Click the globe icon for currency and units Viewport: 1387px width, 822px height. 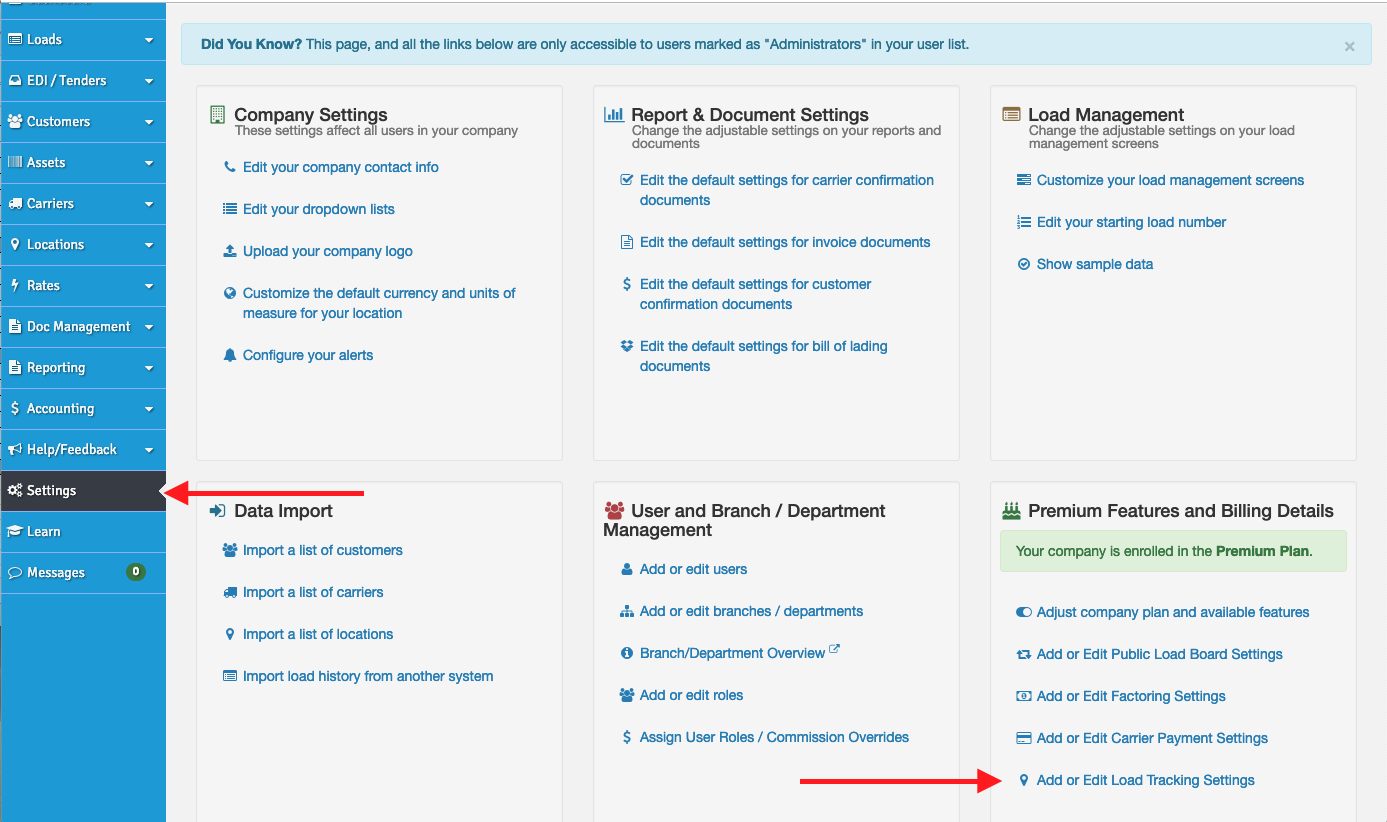(230, 294)
